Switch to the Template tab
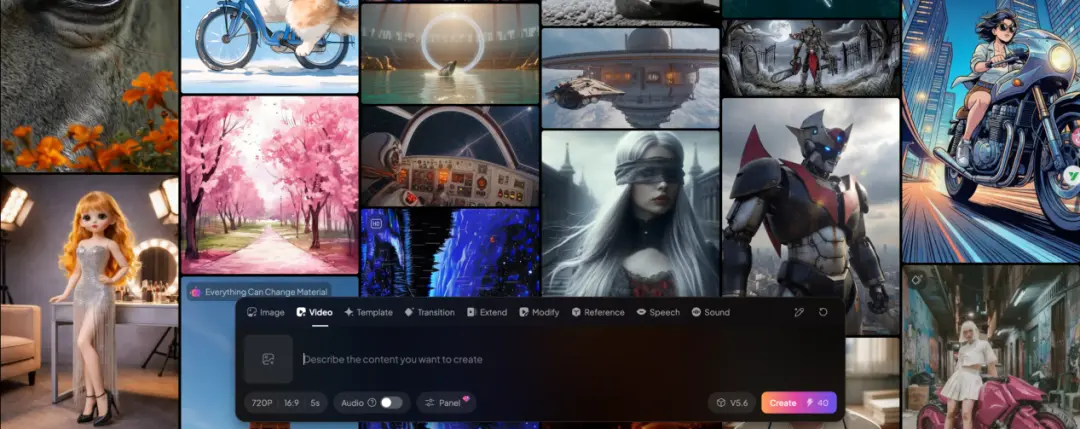This screenshot has width=1080, height=429. click(x=368, y=312)
